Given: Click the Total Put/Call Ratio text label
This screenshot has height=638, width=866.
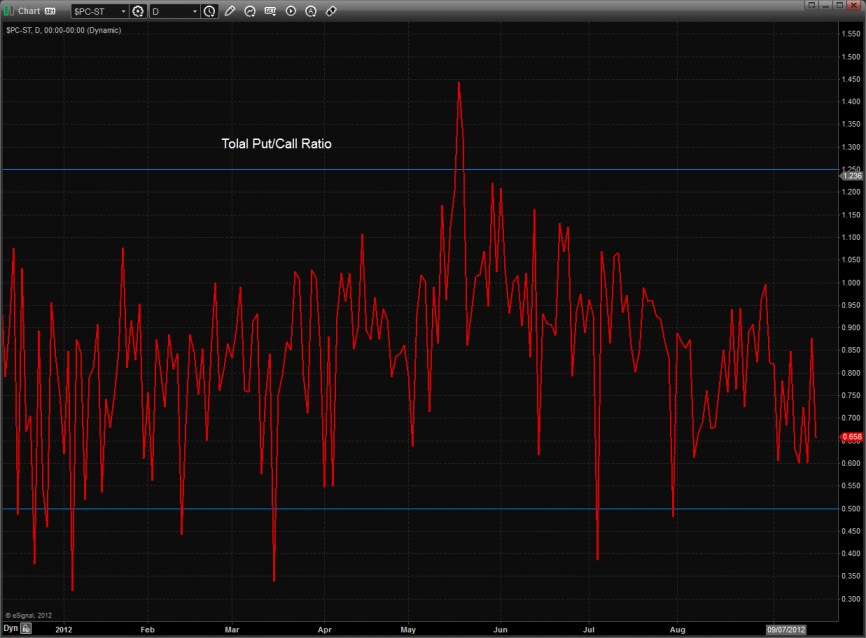Looking at the screenshot, I should 276,144.
